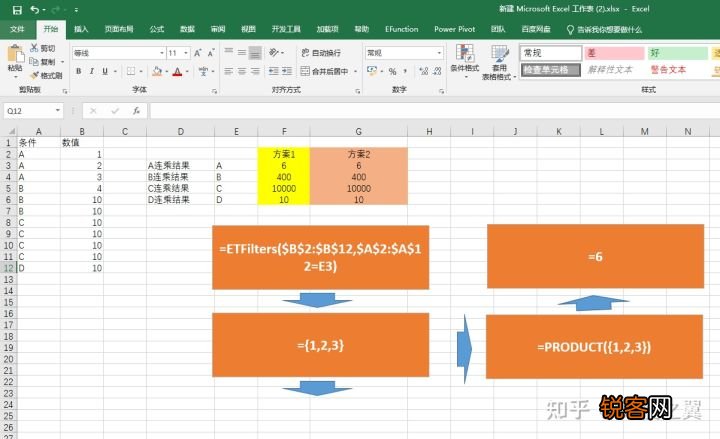
Task: Toggle underline formatting
Action: (105, 71)
